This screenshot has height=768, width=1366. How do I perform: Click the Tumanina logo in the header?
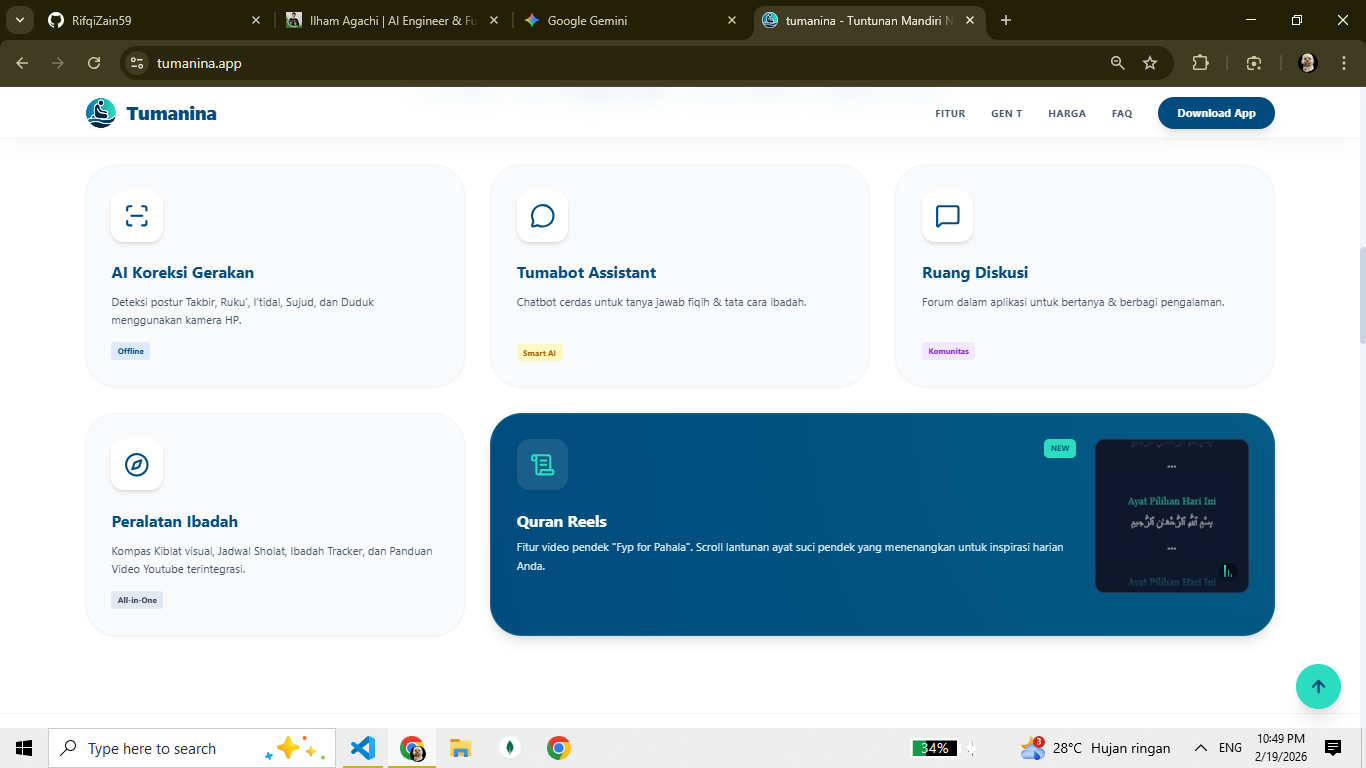150,112
